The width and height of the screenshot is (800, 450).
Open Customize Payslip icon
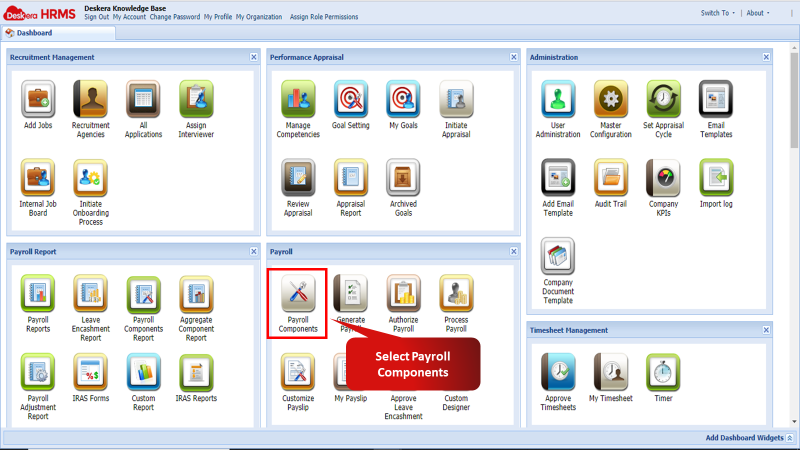tap(298, 371)
